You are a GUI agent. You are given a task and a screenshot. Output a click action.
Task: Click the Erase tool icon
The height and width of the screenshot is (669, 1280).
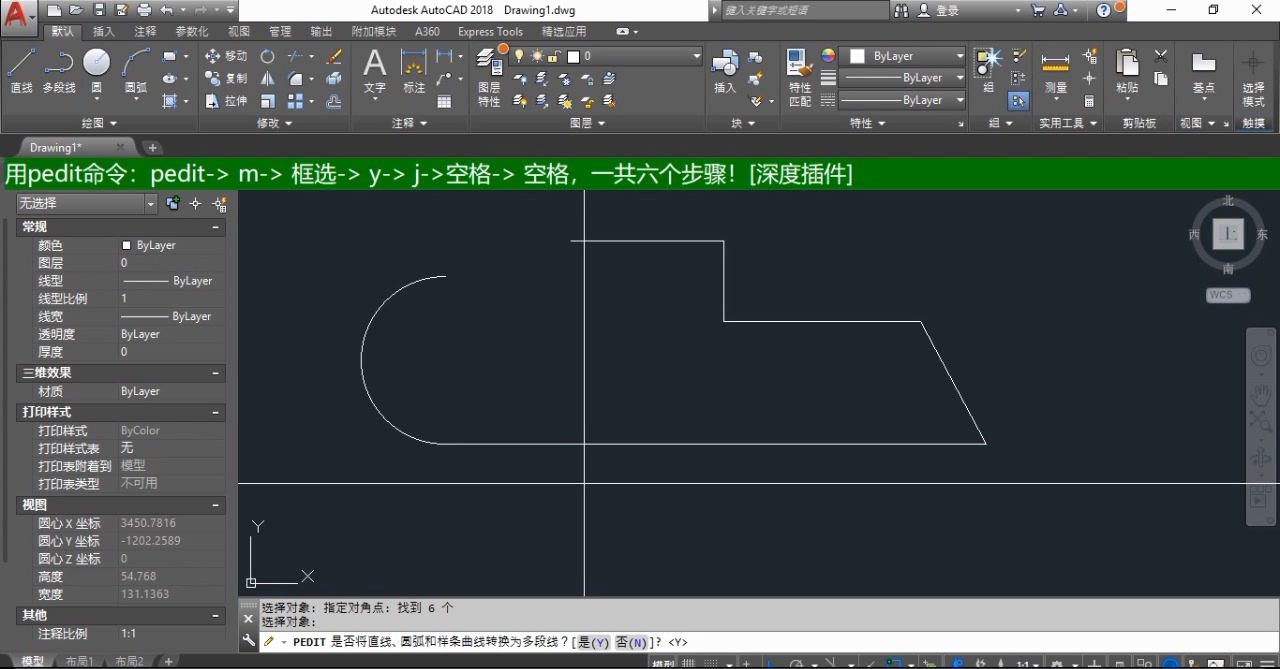(x=334, y=56)
